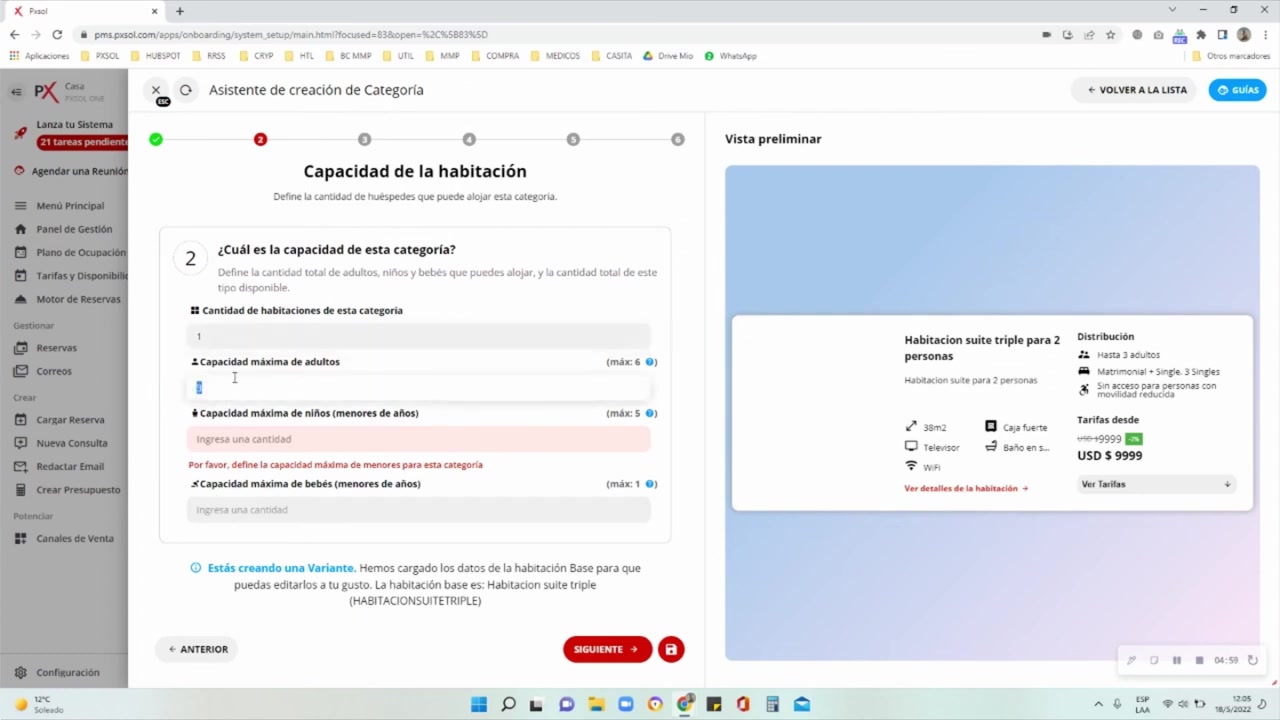Click the help icon next to Capacidad máxima de adultos
1280x720 pixels.
[650, 361]
